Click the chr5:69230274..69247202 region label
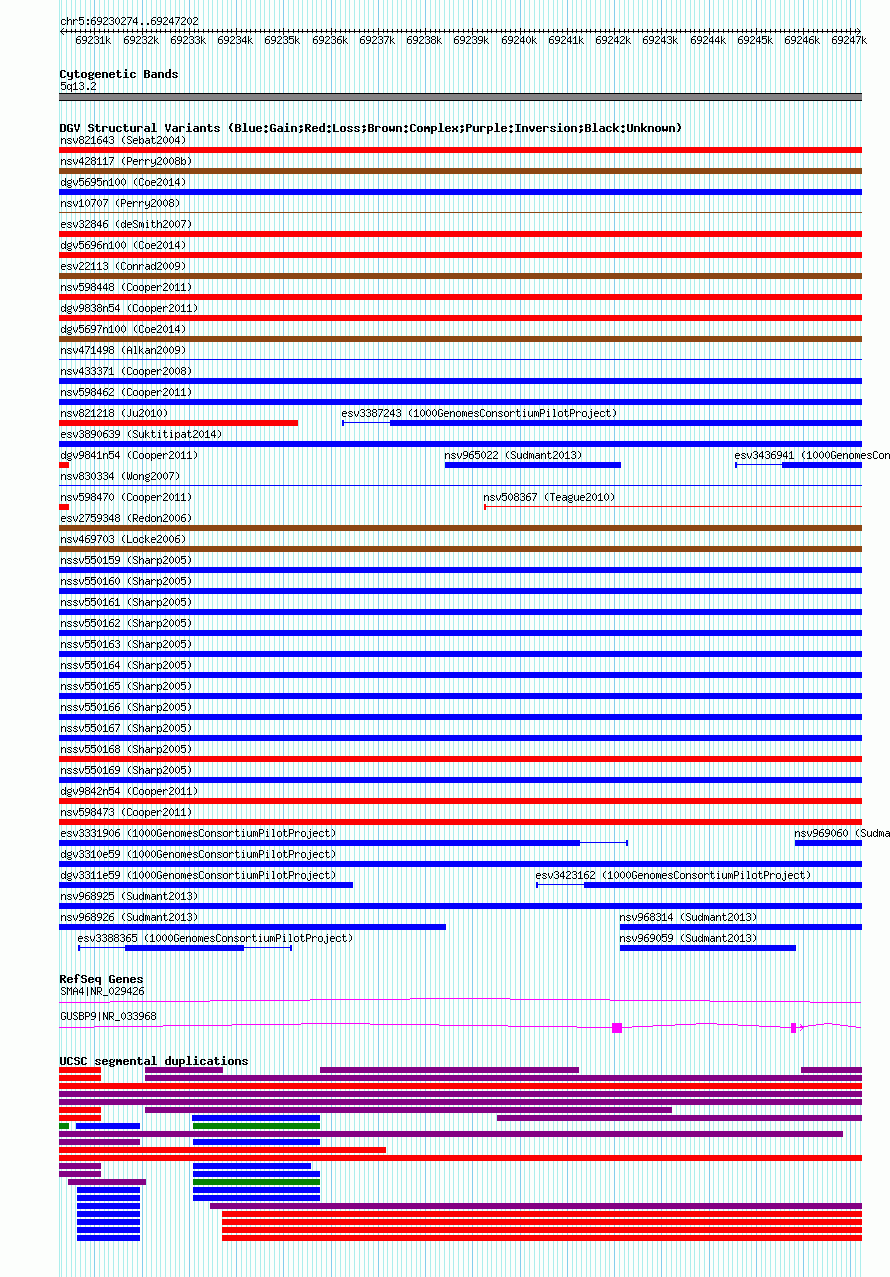Viewport: 890px width, 1277px height. [129, 21]
